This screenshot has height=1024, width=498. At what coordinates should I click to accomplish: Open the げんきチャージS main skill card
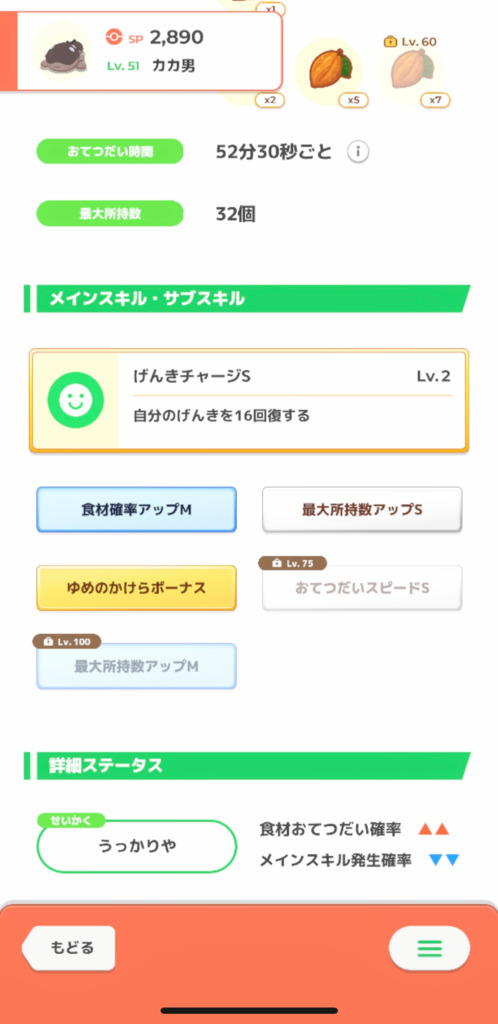[x=249, y=400]
